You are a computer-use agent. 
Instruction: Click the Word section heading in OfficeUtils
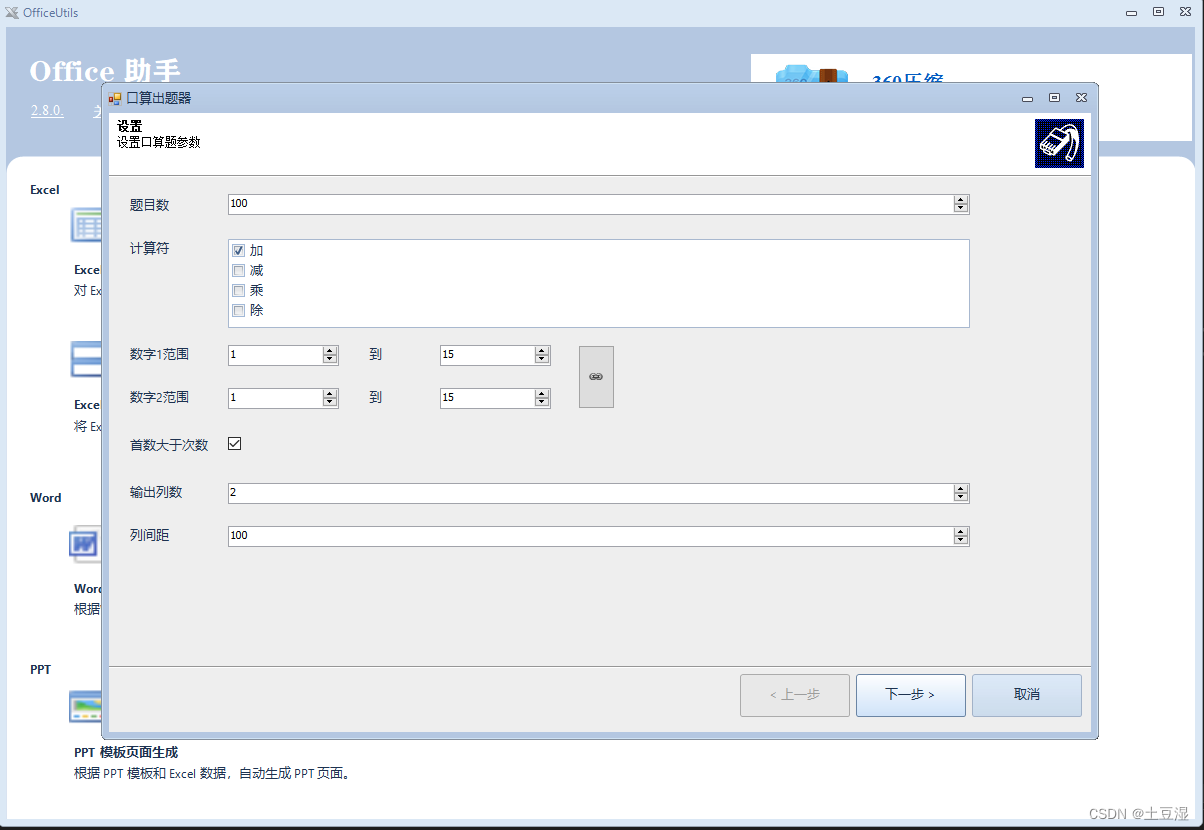pyautogui.click(x=46, y=497)
